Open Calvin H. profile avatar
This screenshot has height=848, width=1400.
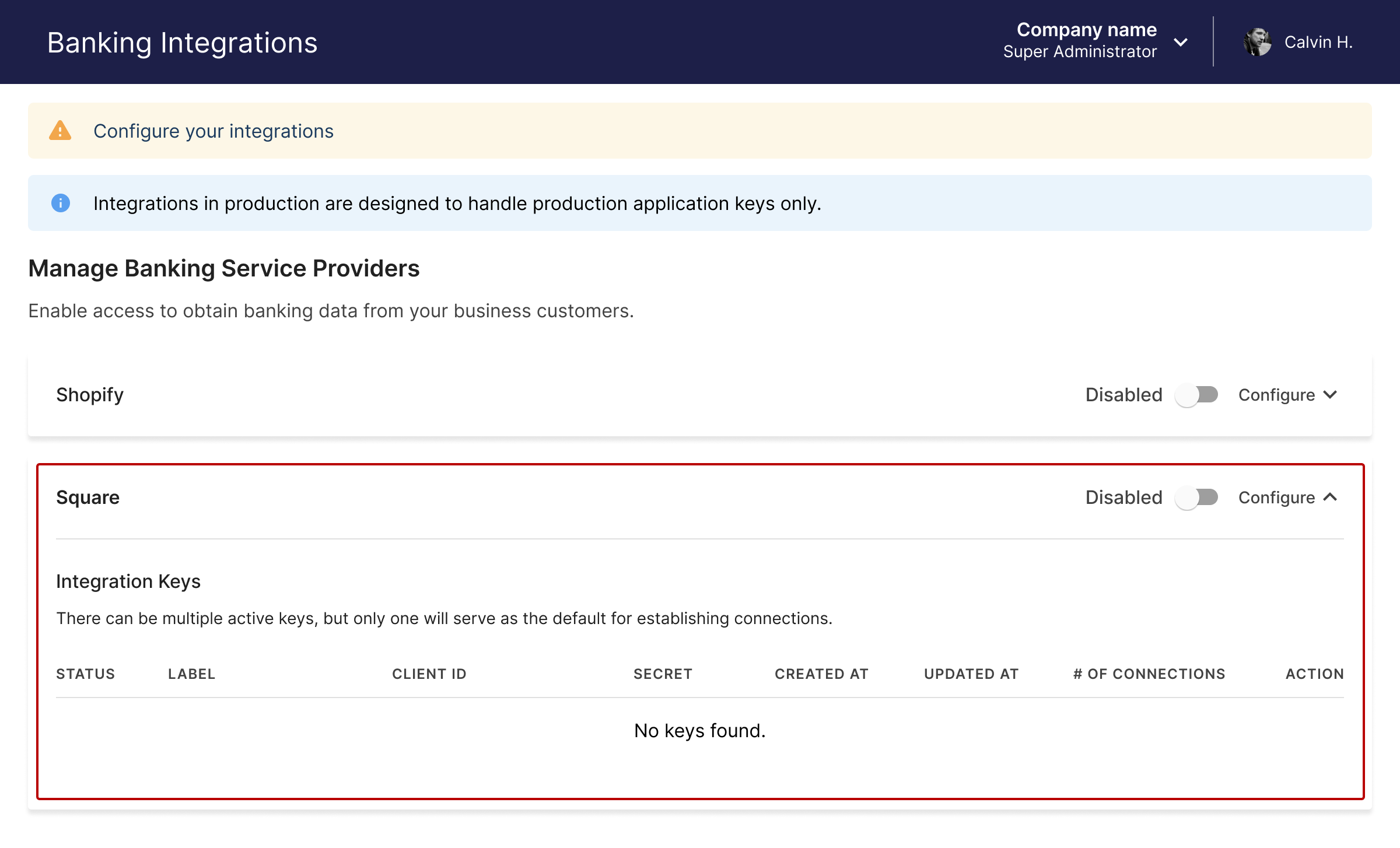[1257, 42]
